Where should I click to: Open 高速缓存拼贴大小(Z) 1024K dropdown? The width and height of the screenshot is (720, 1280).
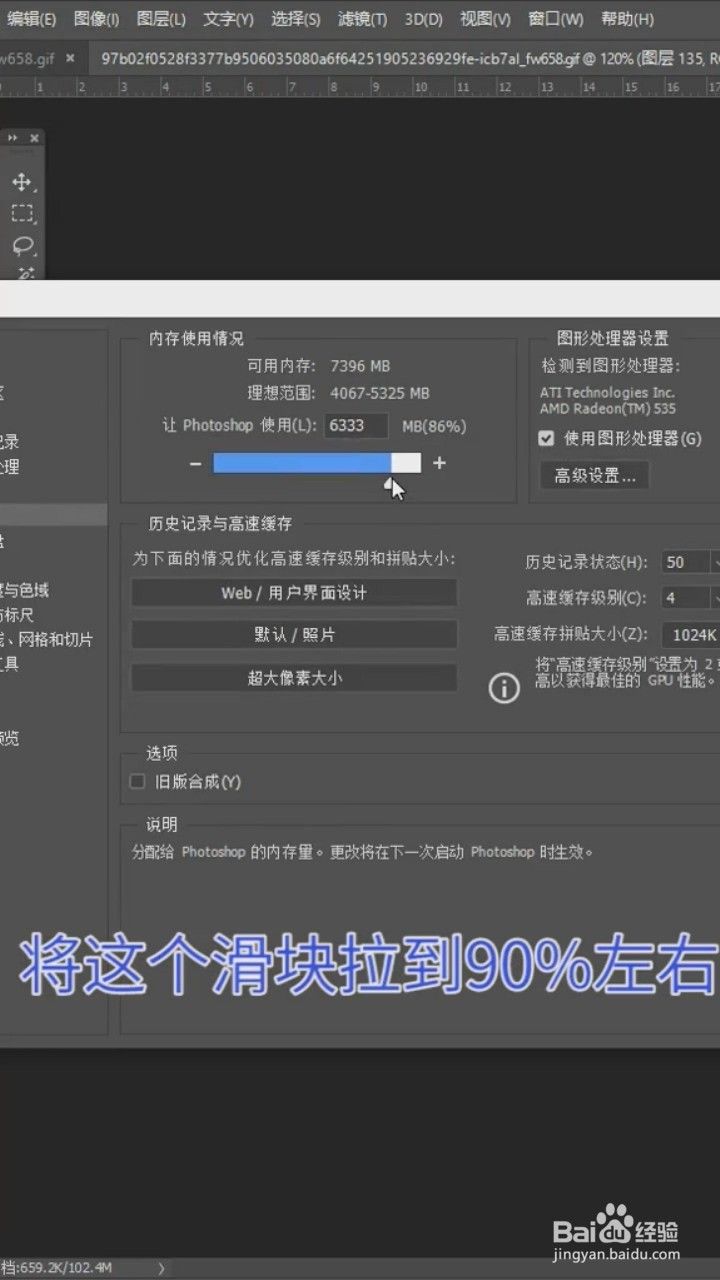point(691,634)
